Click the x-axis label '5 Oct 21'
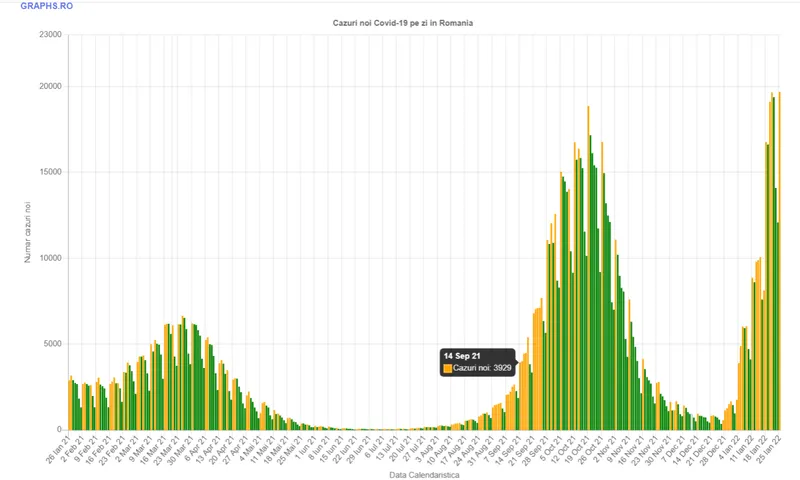Viewport: 800px width, 480px height. (552, 447)
